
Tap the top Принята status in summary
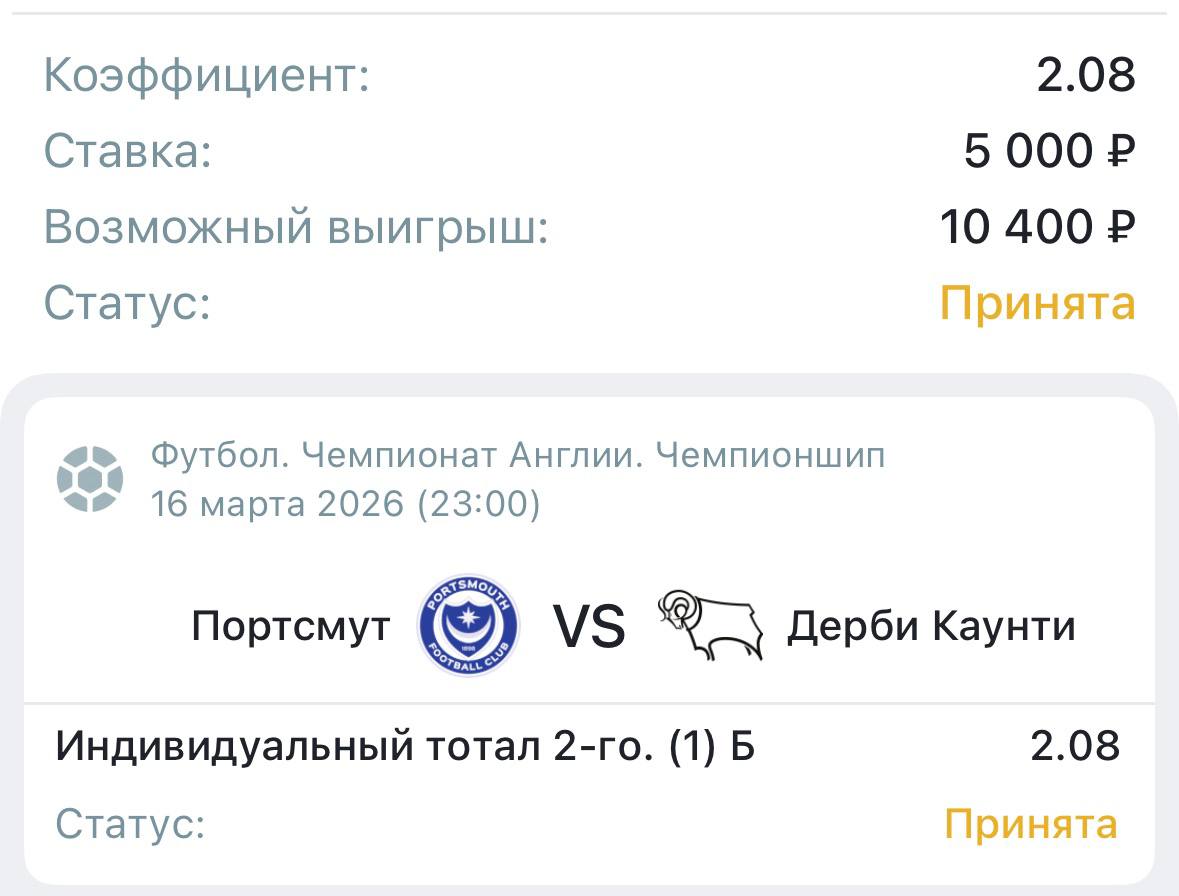point(1037,303)
